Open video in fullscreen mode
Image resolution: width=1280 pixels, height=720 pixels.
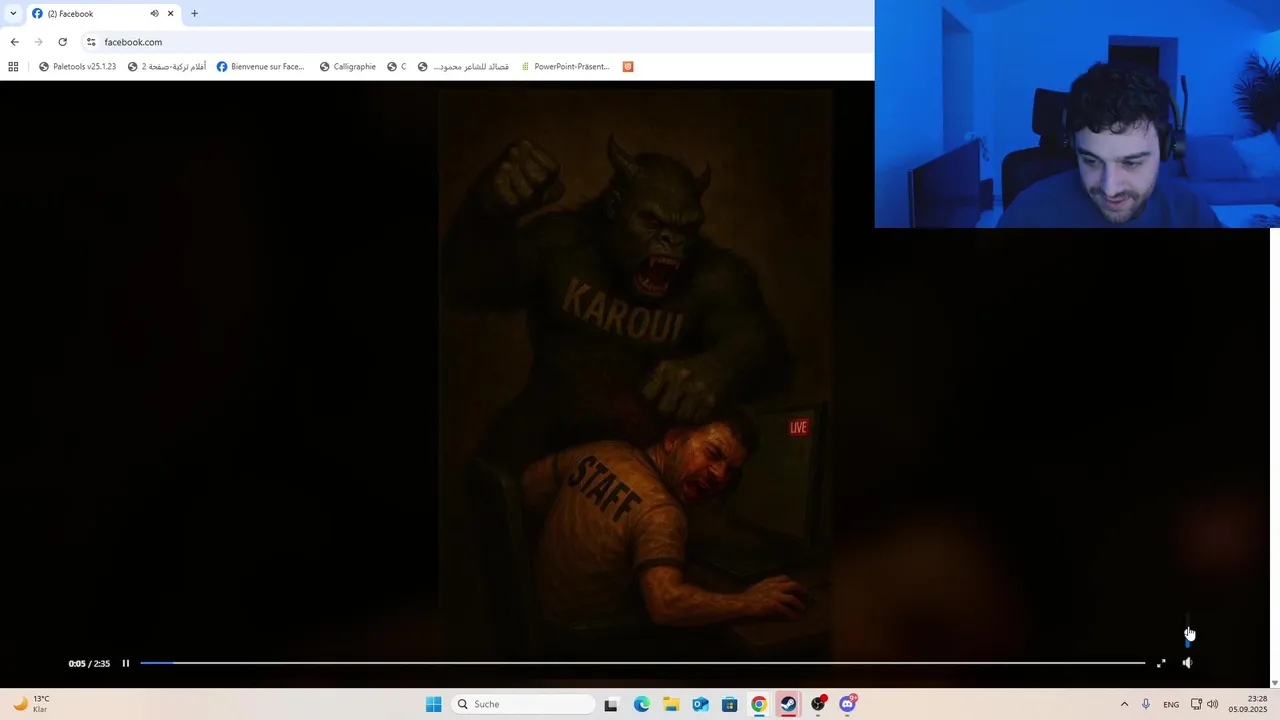(x=1161, y=663)
